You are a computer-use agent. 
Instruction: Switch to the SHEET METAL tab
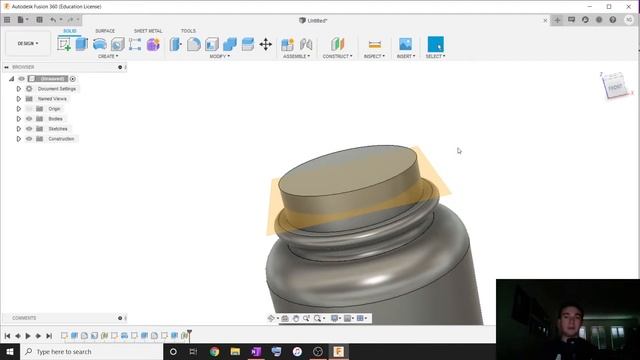[x=148, y=31]
